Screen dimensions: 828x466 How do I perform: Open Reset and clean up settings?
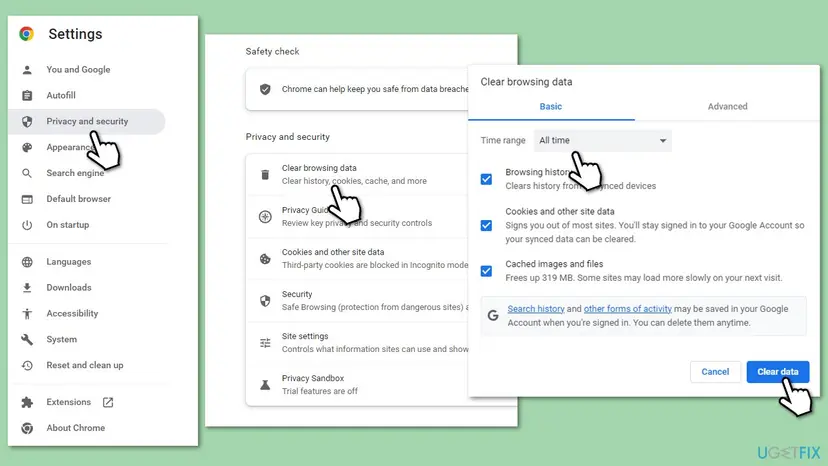pyautogui.click(x=87, y=366)
